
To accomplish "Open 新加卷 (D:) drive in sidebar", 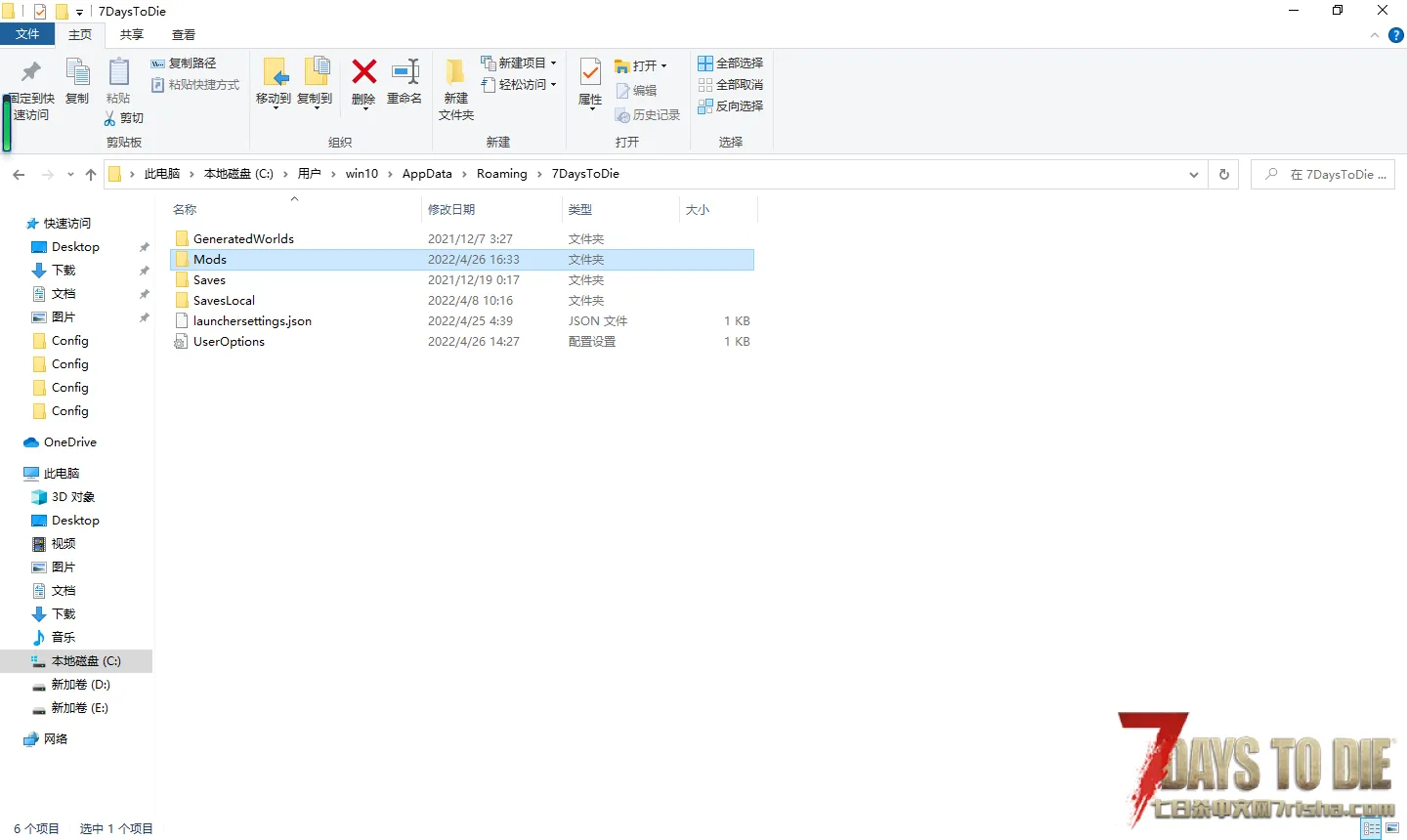I will click(71, 685).
